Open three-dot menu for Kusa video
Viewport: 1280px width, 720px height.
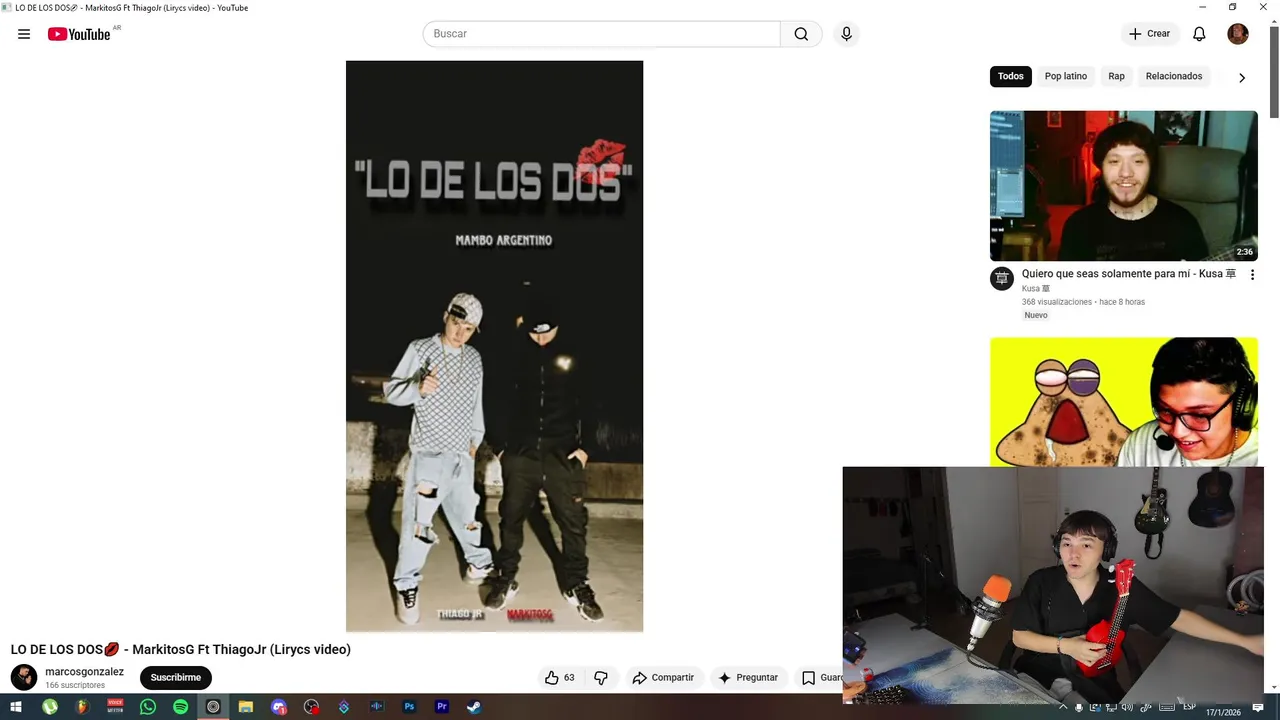click(x=1252, y=275)
